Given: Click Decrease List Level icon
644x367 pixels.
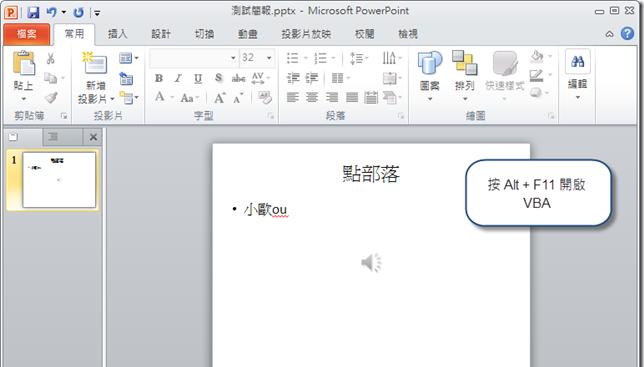Looking at the screenshot, I should click(x=293, y=78).
